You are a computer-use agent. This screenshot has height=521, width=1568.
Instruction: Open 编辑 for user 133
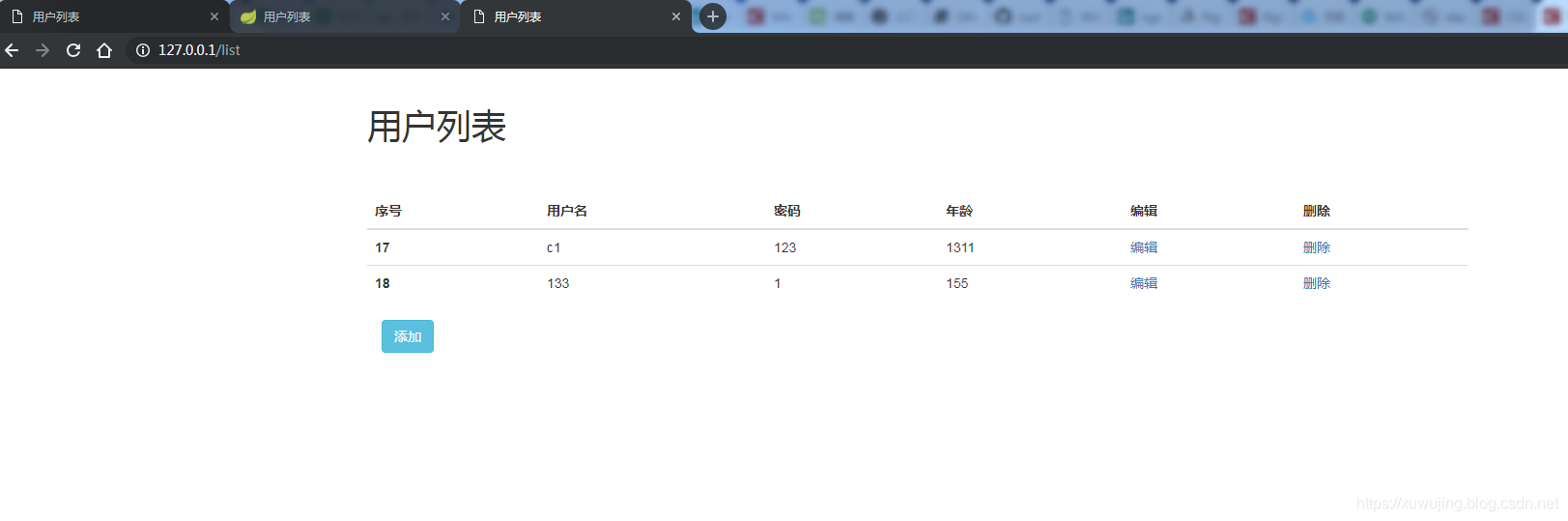pyautogui.click(x=1144, y=283)
